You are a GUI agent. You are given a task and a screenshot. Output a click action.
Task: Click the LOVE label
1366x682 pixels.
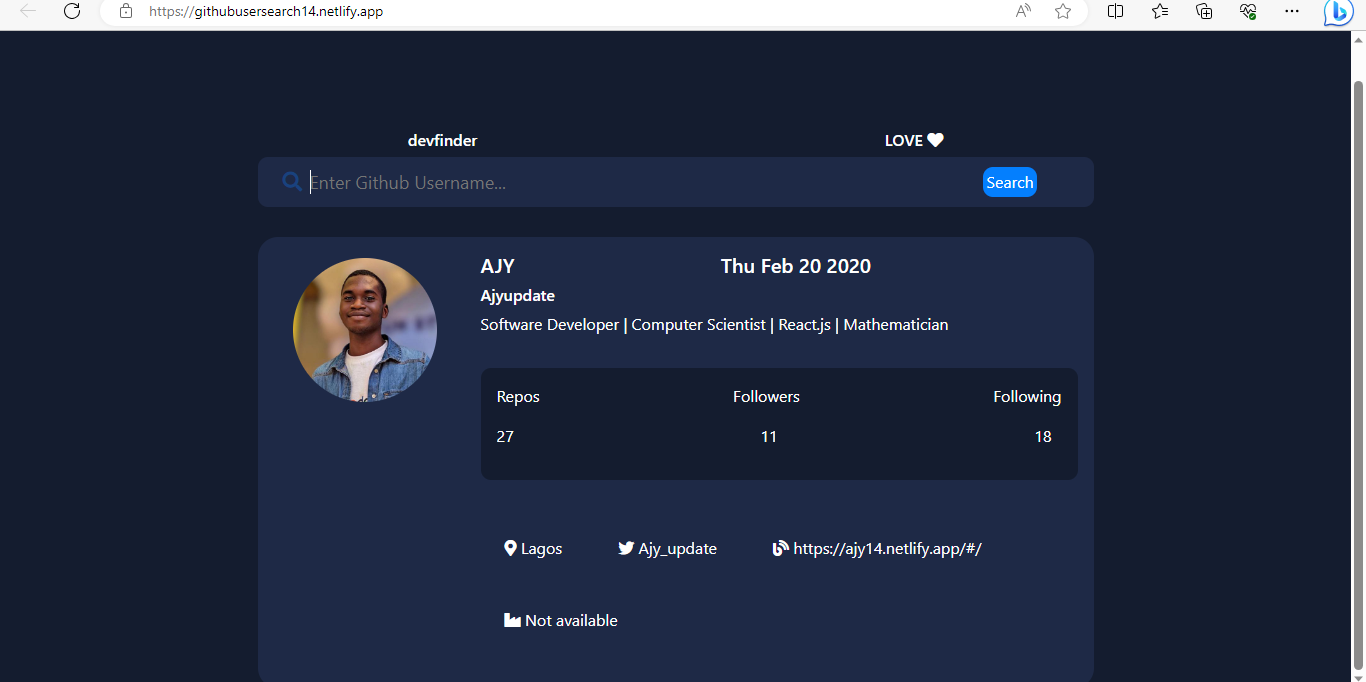pos(904,140)
